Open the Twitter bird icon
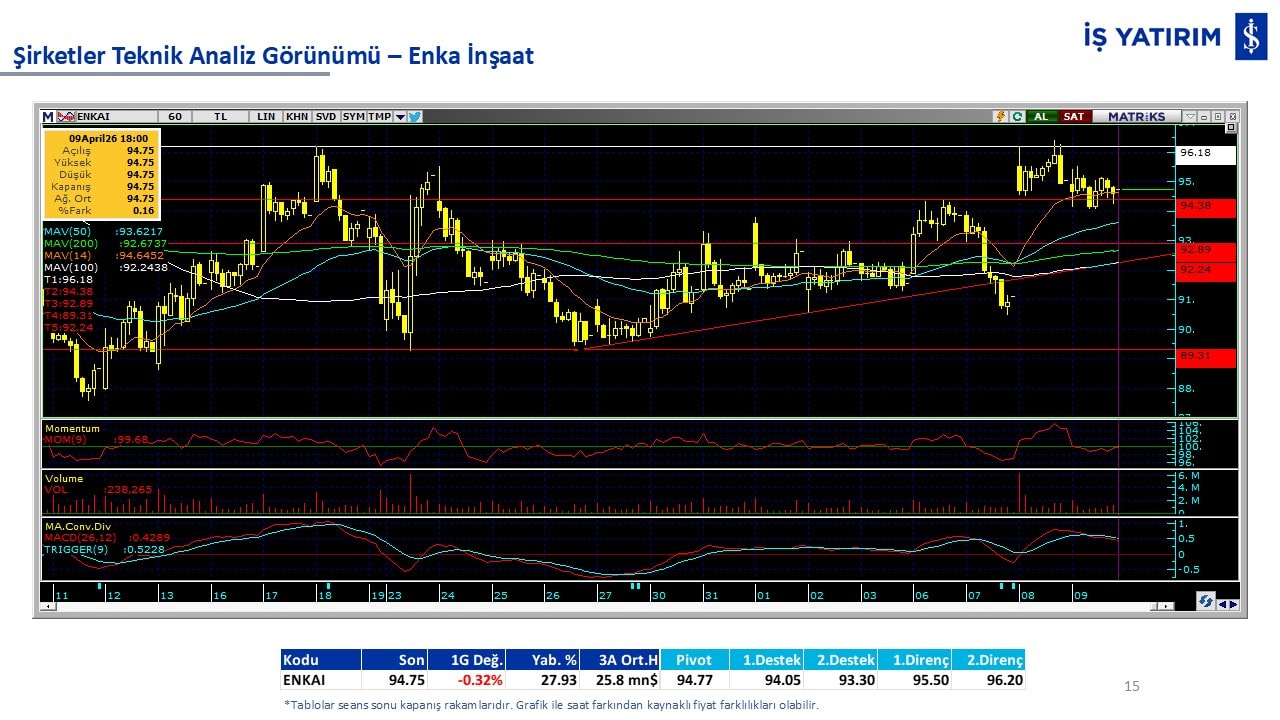The width and height of the screenshot is (1280, 720). point(415,116)
